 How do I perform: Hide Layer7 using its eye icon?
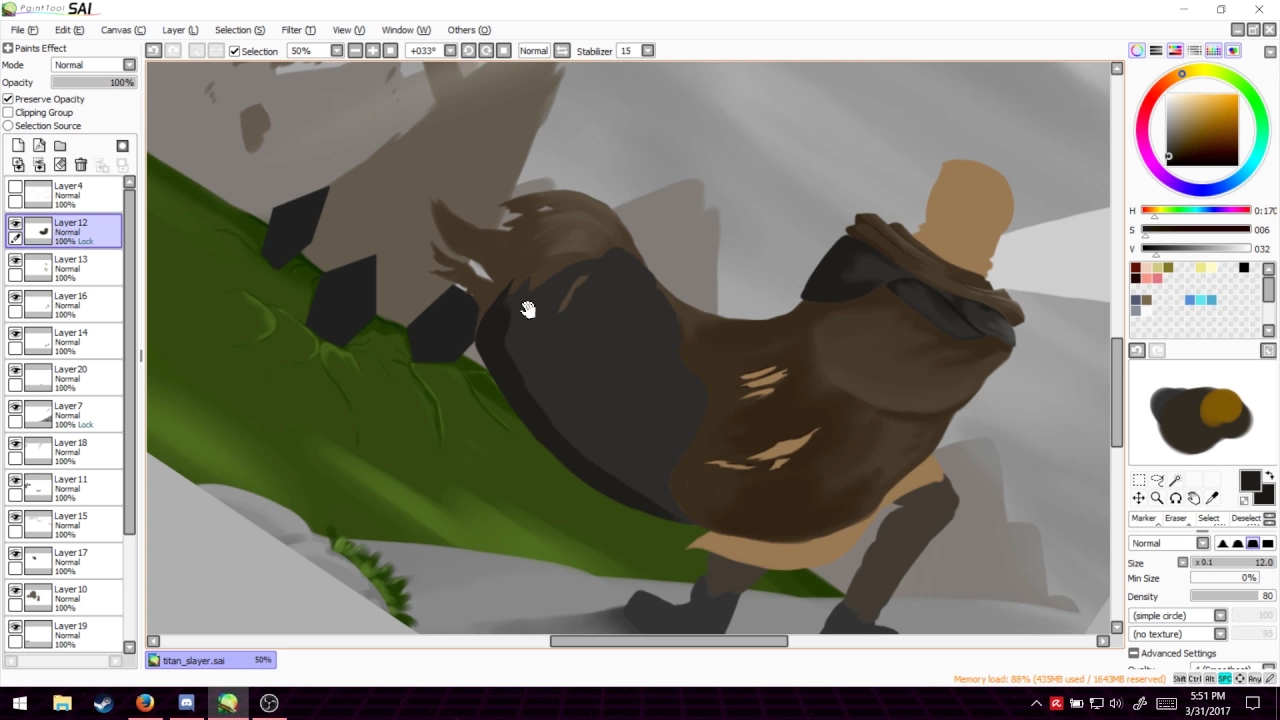pyautogui.click(x=15, y=407)
